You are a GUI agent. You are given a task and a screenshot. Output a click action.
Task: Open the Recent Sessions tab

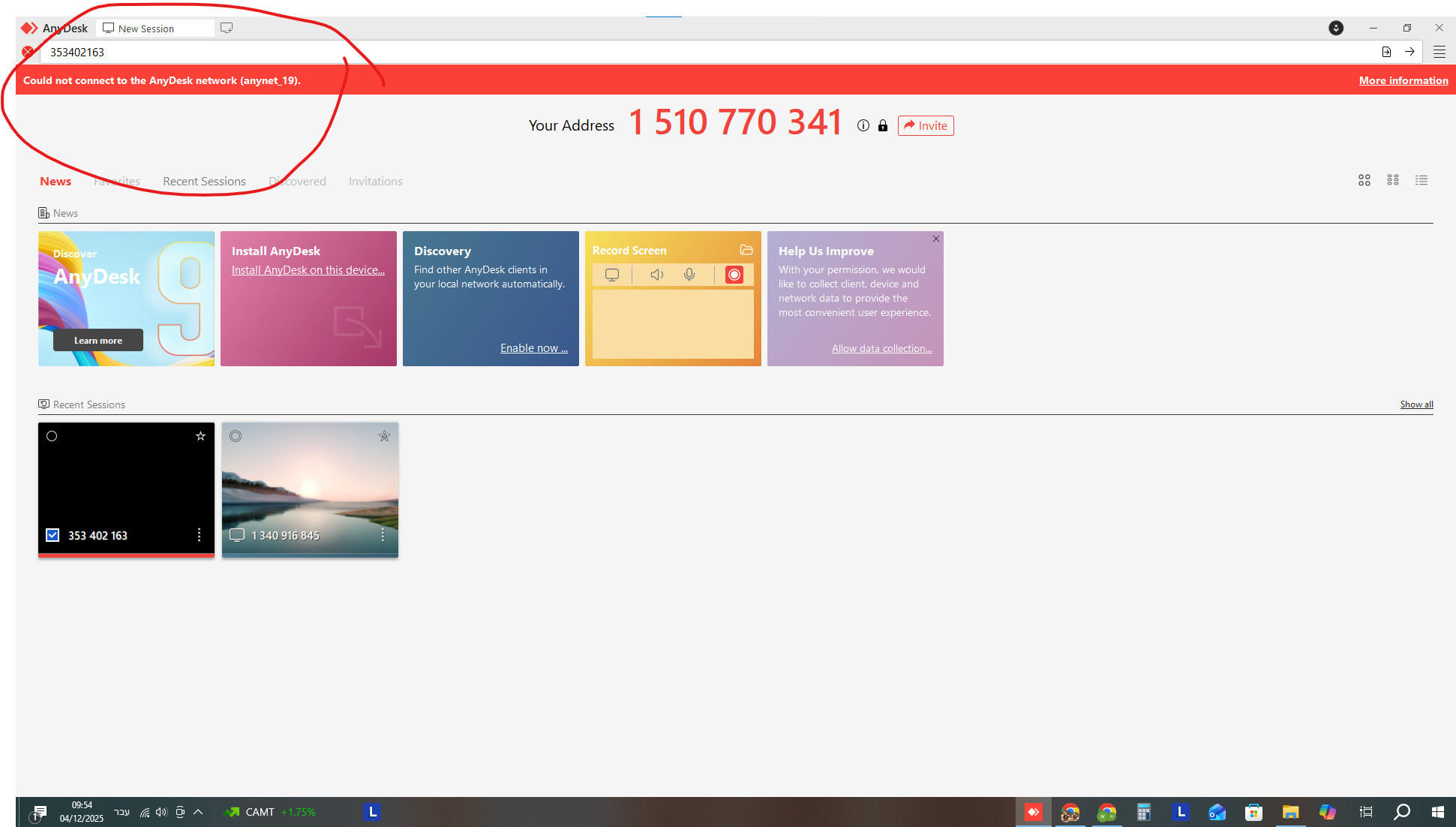pyautogui.click(x=204, y=182)
